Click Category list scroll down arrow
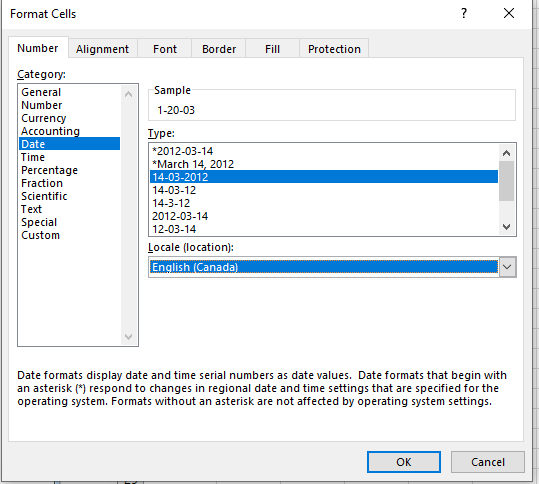Image resolution: width=539 pixels, height=484 pixels. (x=129, y=337)
